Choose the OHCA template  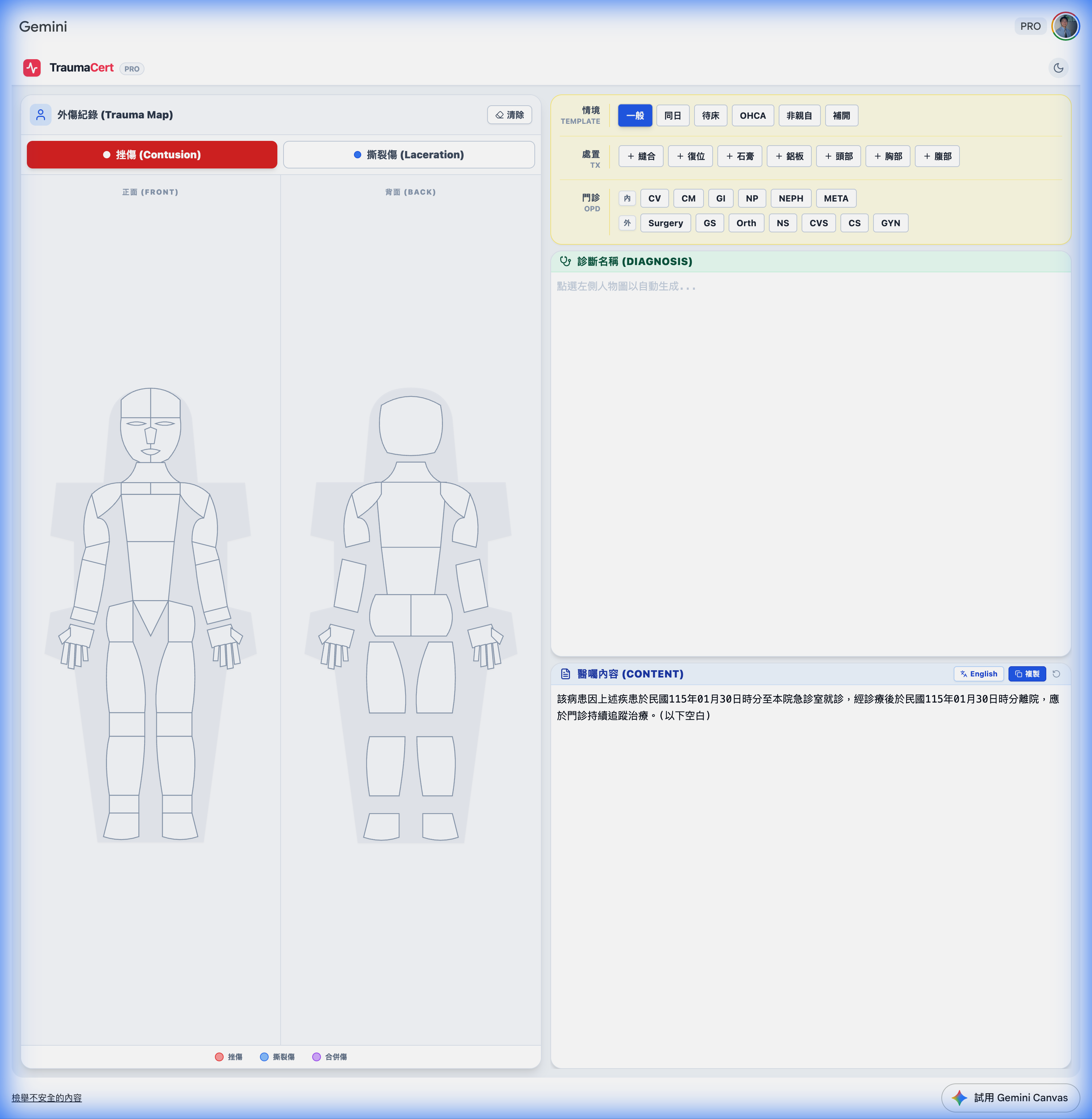tap(753, 116)
